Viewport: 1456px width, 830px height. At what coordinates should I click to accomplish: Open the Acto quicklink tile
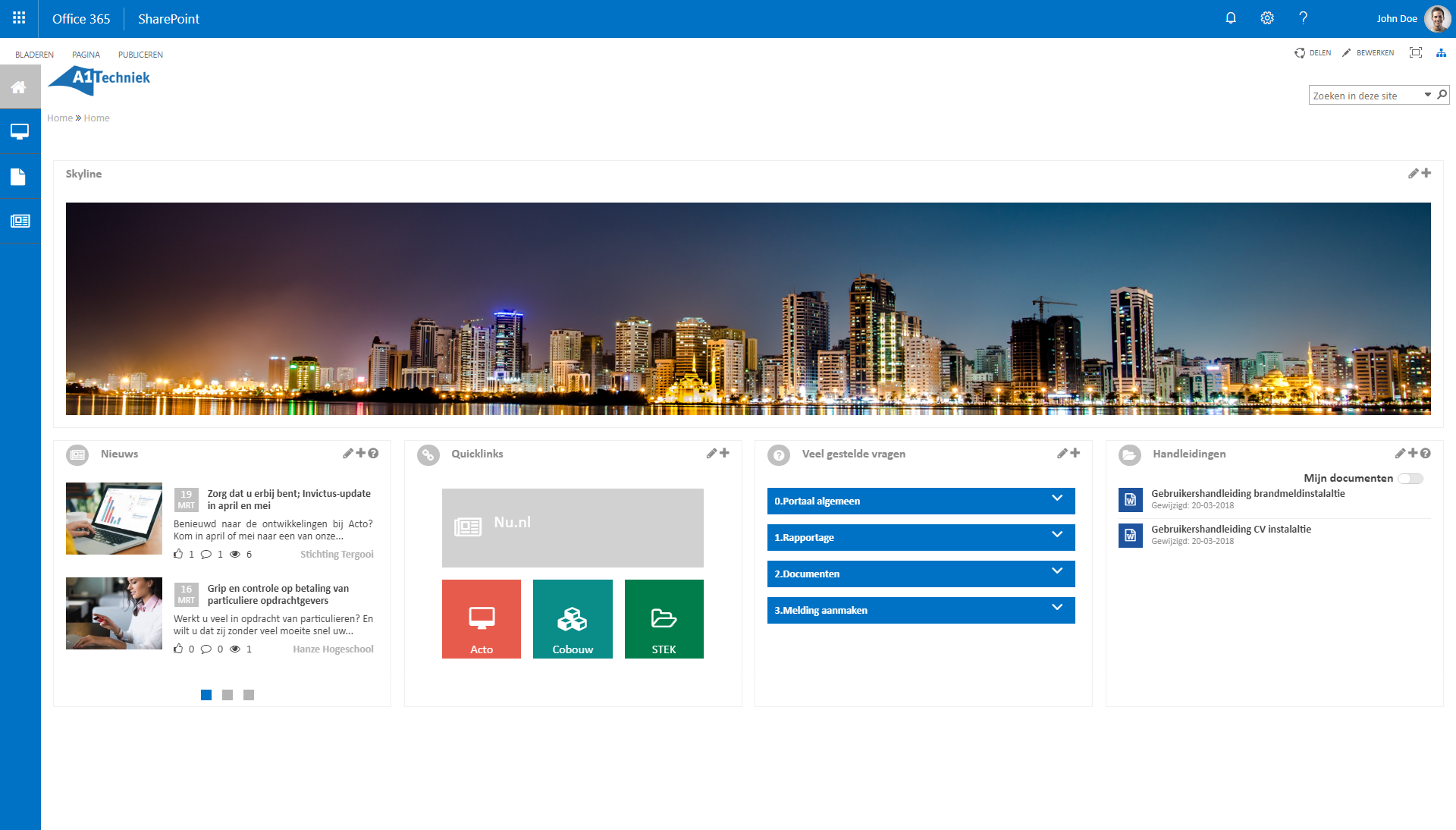point(482,619)
